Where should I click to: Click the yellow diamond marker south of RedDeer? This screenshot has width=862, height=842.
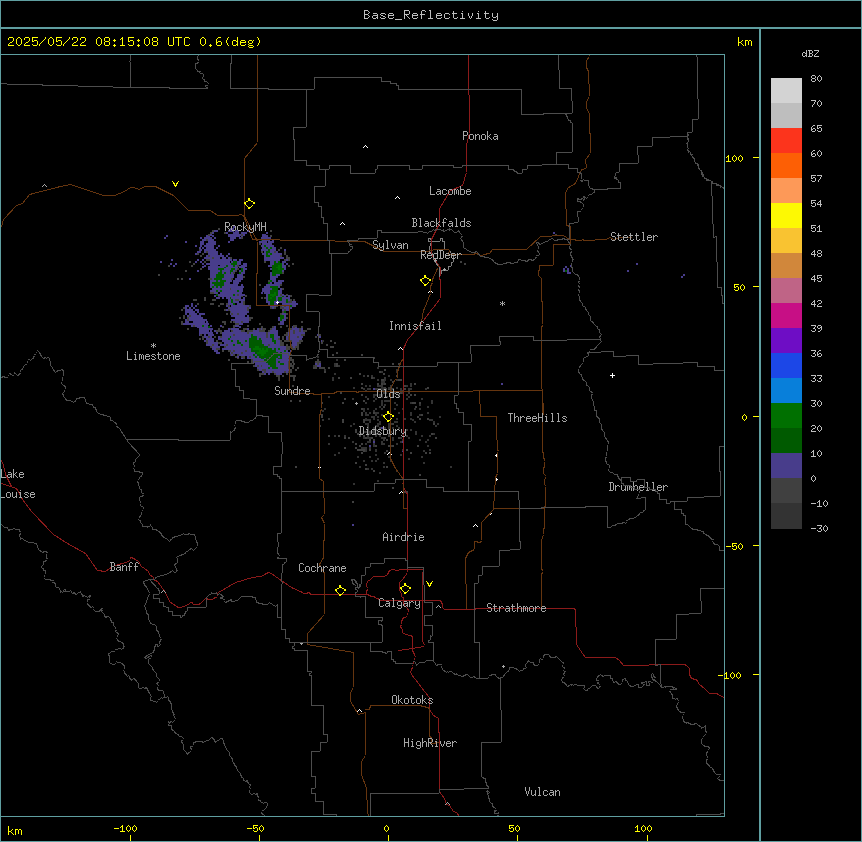[426, 281]
